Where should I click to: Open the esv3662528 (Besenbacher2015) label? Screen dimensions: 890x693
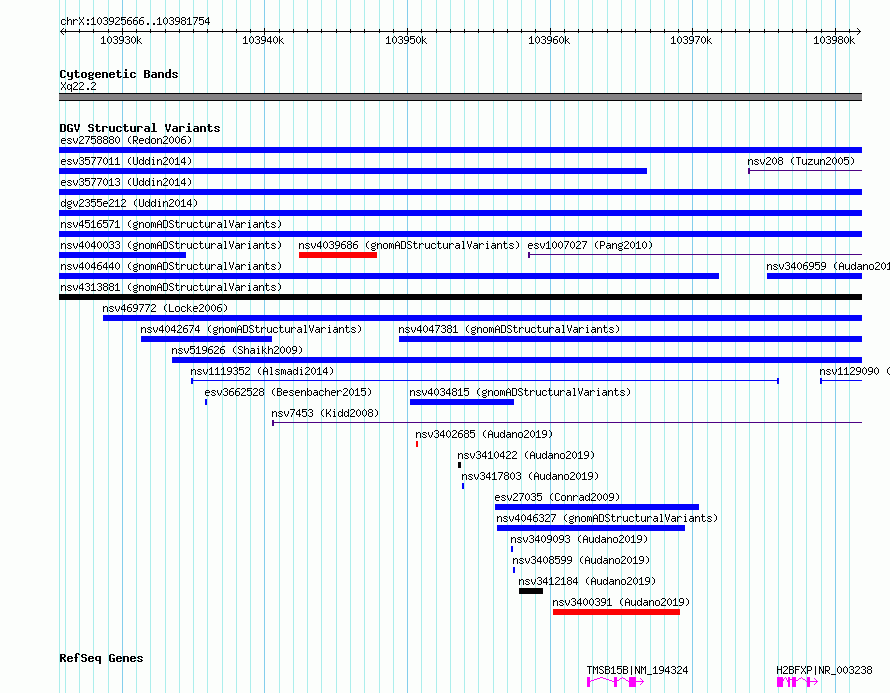click(x=288, y=392)
